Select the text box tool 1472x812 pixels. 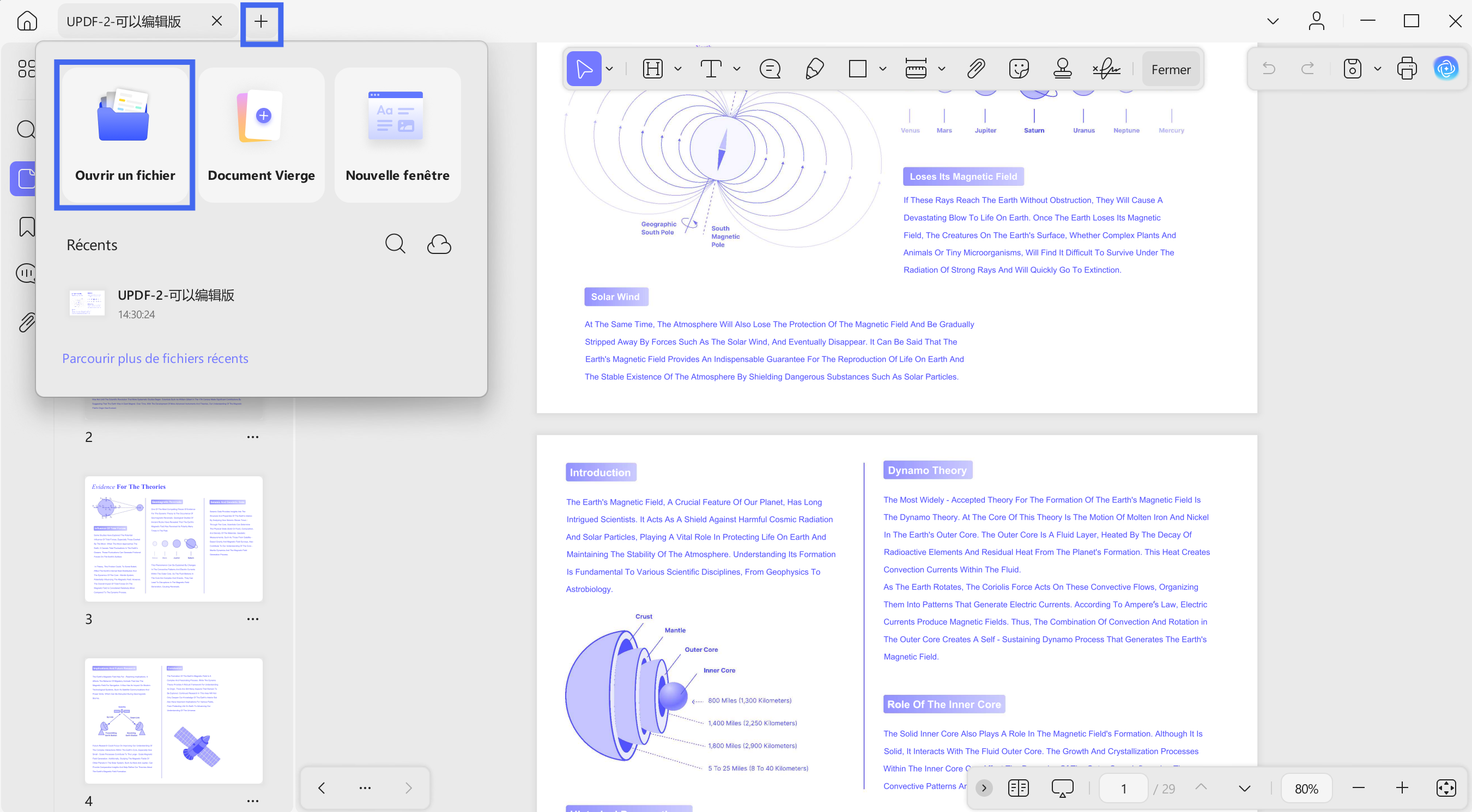tap(711, 69)
